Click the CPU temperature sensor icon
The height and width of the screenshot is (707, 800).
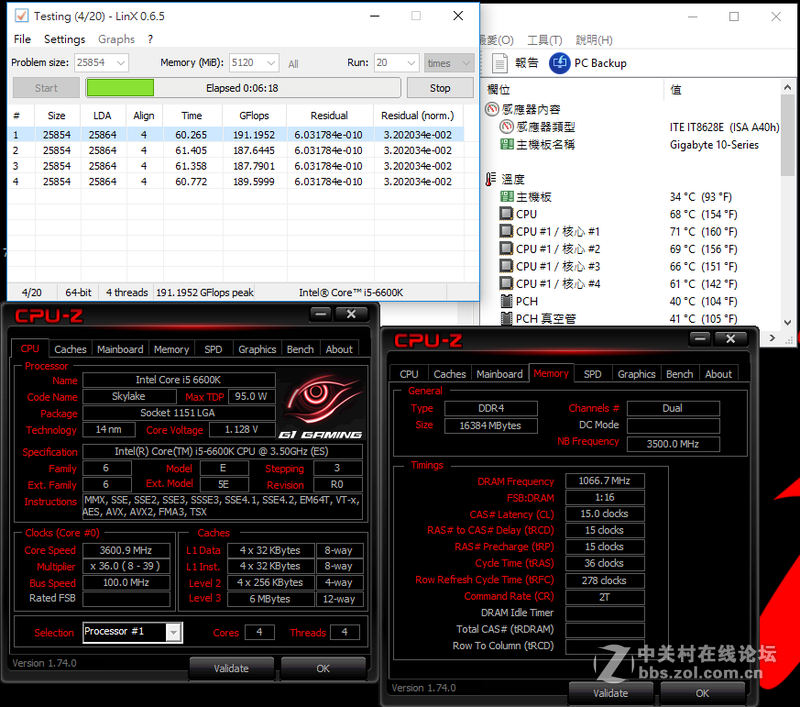coord(506,214)
